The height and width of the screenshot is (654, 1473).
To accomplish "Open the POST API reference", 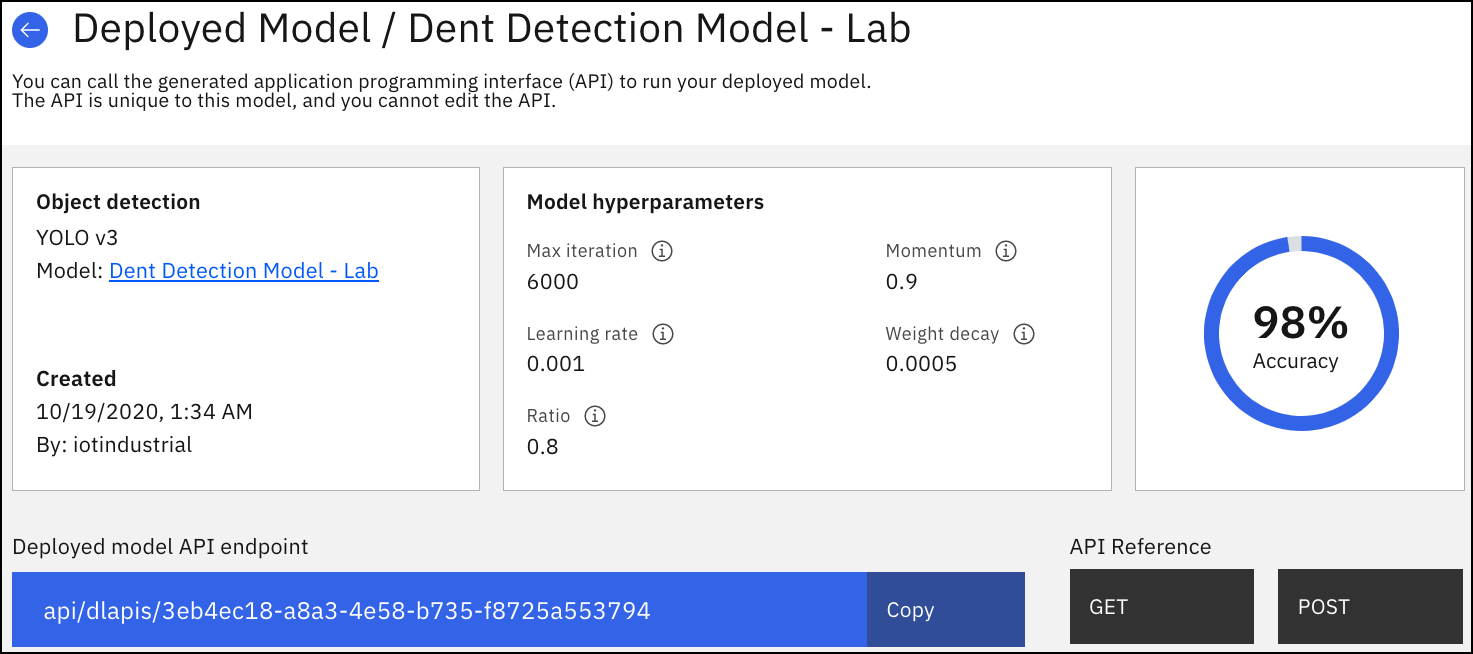I will (1370, 607).
